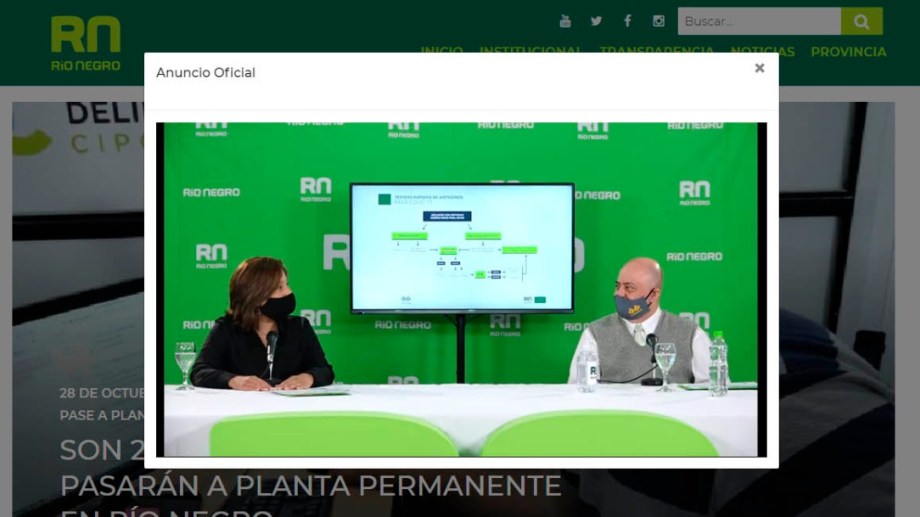Close the Anuncio Oficial popup

pyautogui.click(x=759, y=68)
